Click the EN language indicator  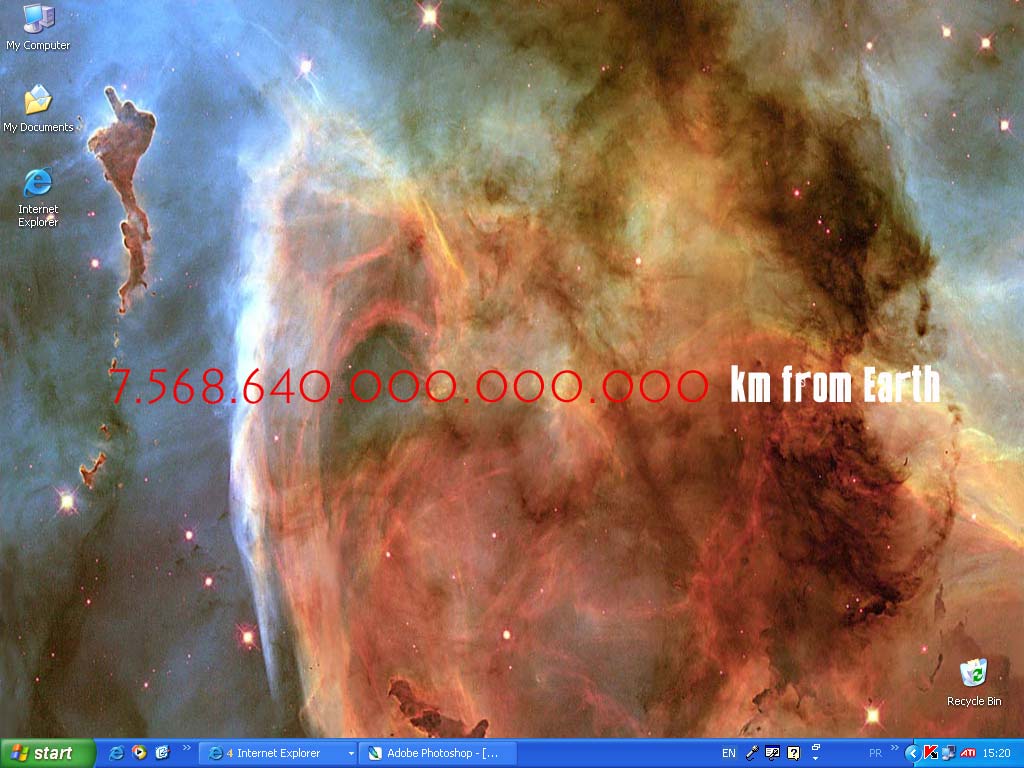729,753
